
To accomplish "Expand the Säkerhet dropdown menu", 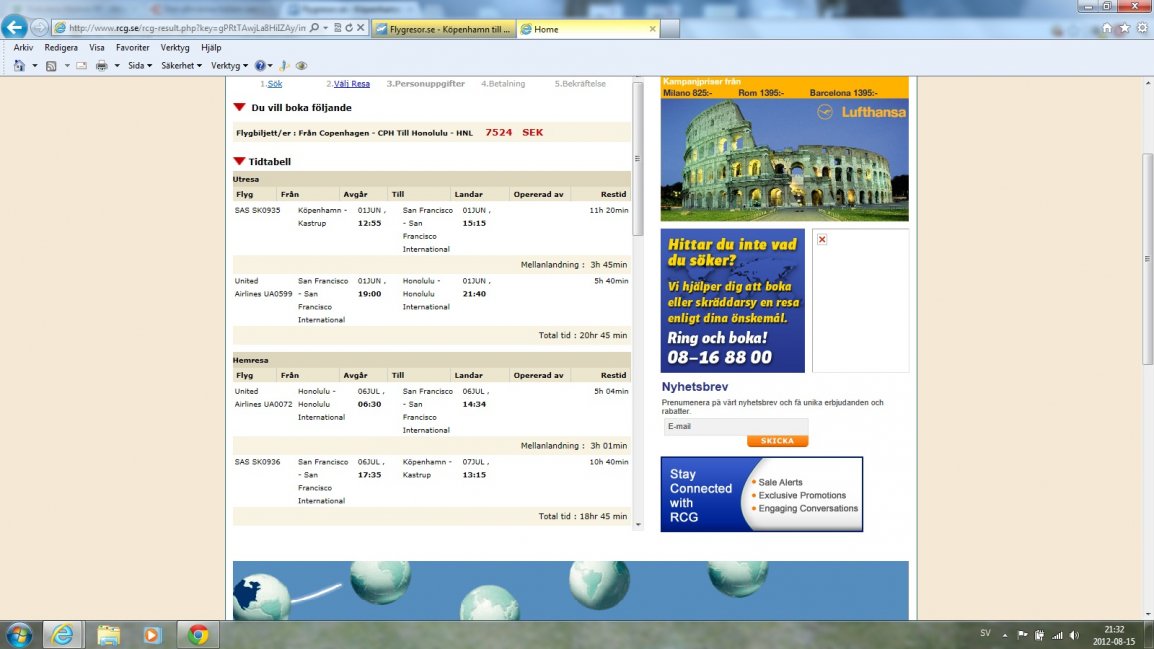I will [181, 65].
